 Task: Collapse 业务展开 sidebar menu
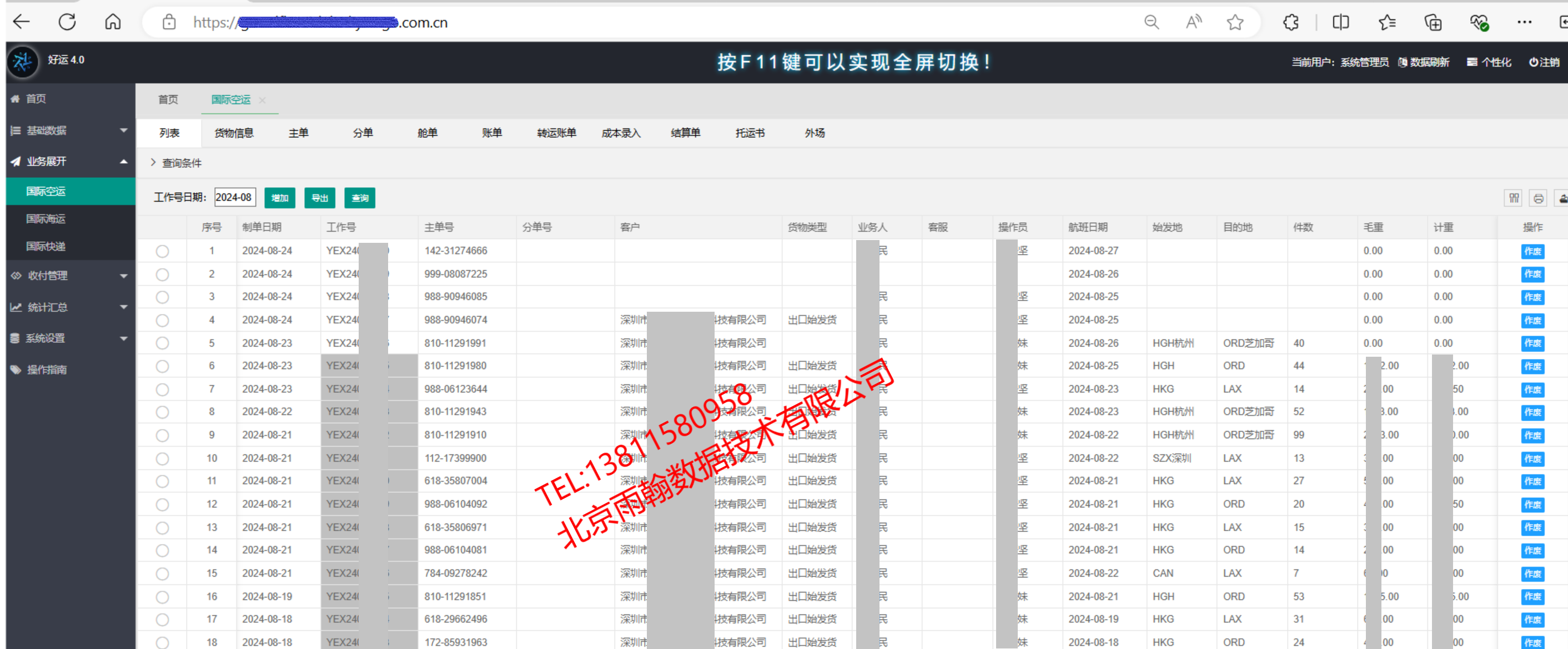click(70, 162)
